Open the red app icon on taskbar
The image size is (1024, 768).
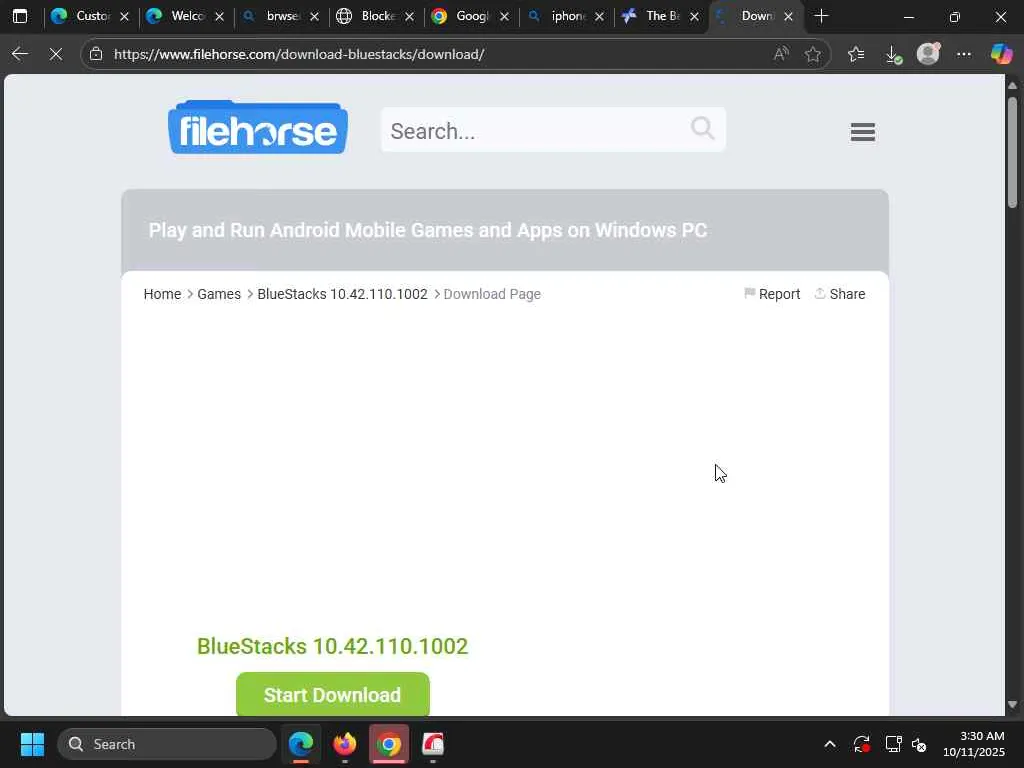point(432,744)
